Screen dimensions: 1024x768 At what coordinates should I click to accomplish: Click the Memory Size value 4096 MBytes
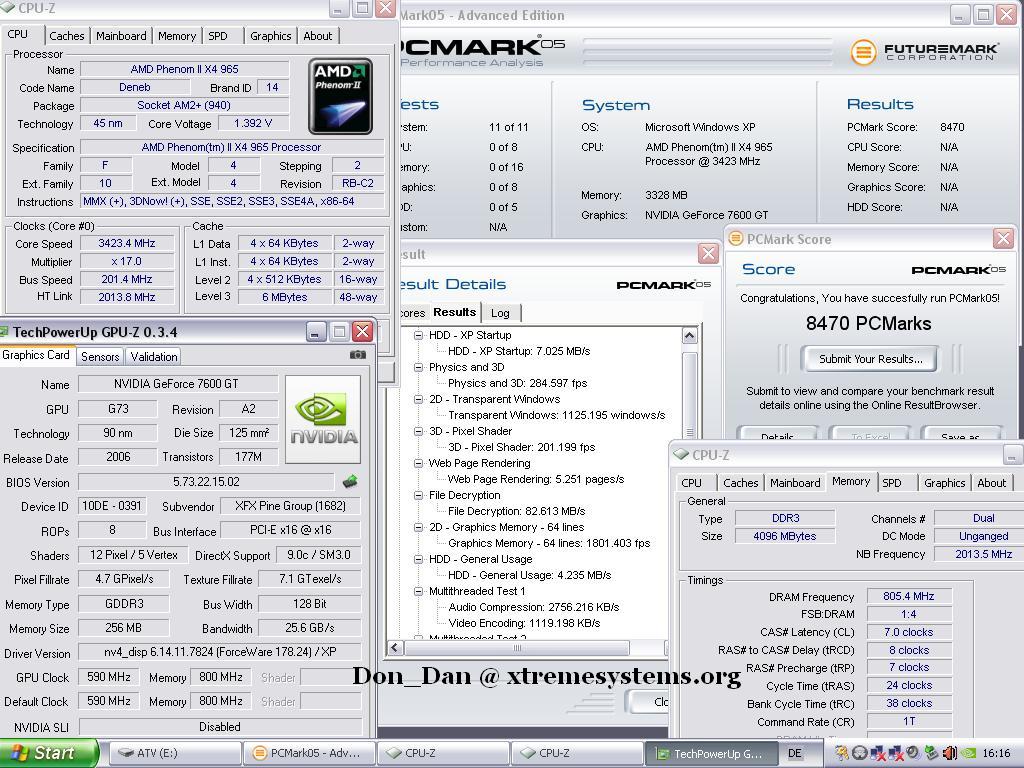coord(785,536)
